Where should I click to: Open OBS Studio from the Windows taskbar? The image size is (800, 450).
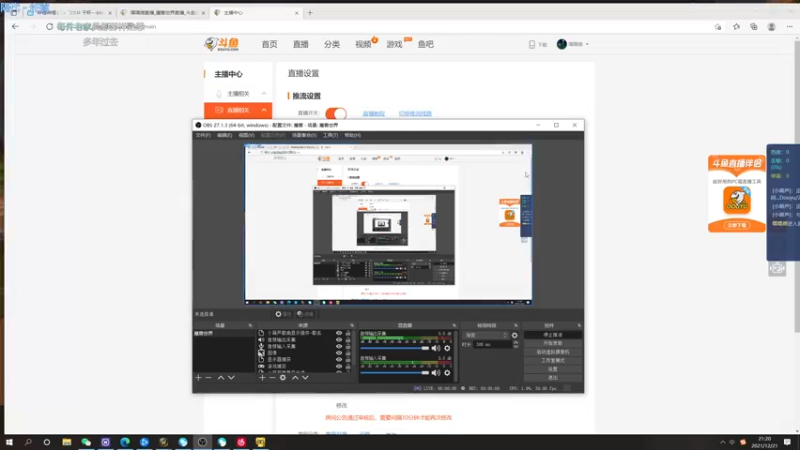tap(203, 442)
